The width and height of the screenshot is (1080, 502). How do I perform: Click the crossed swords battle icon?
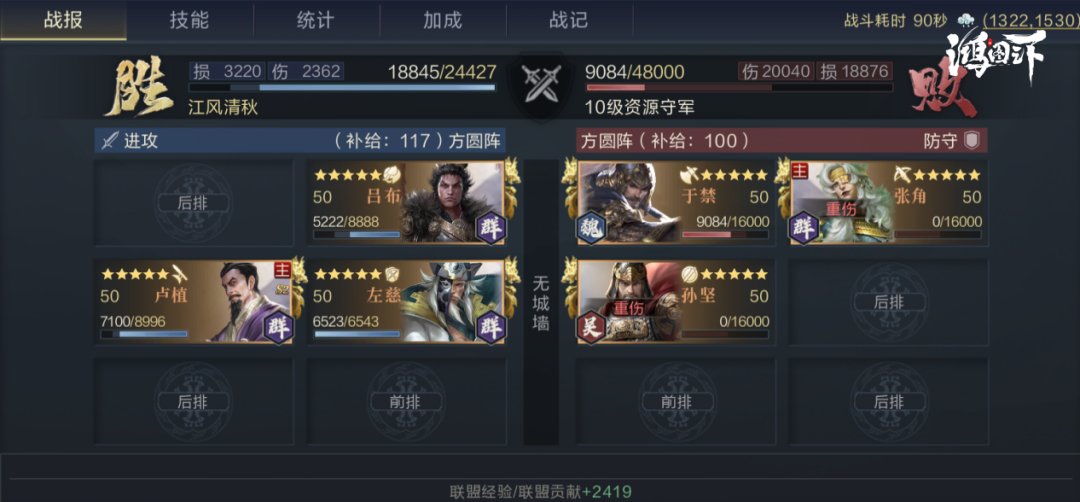540,83
